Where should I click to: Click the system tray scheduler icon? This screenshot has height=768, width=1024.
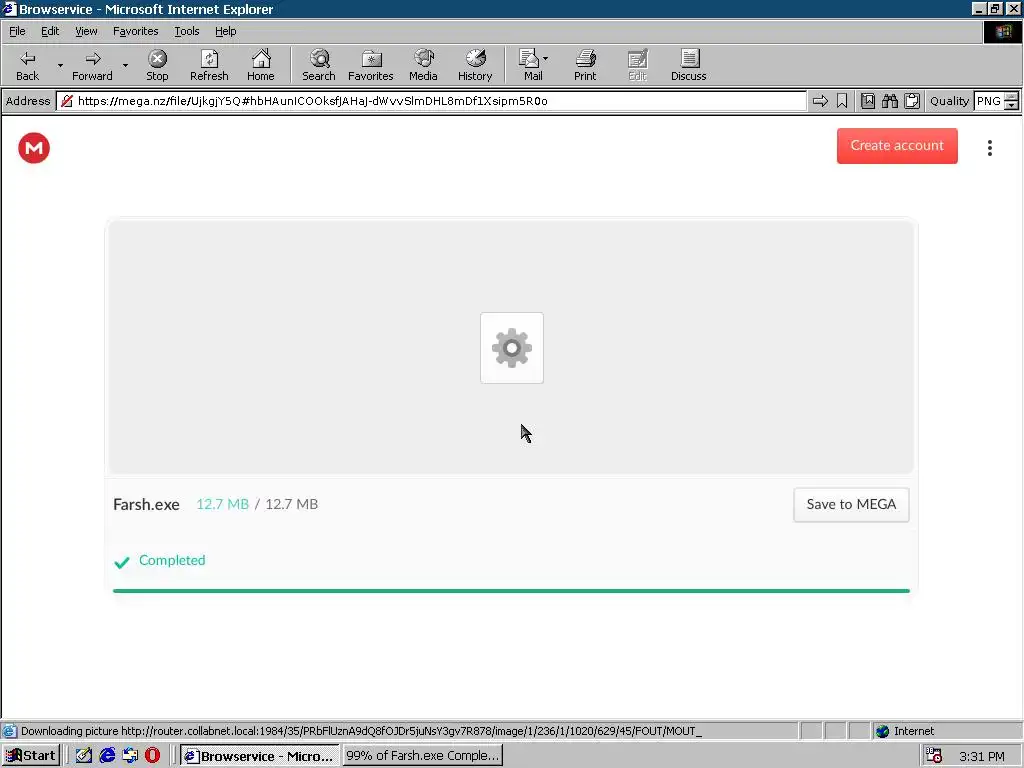(935, 756)
